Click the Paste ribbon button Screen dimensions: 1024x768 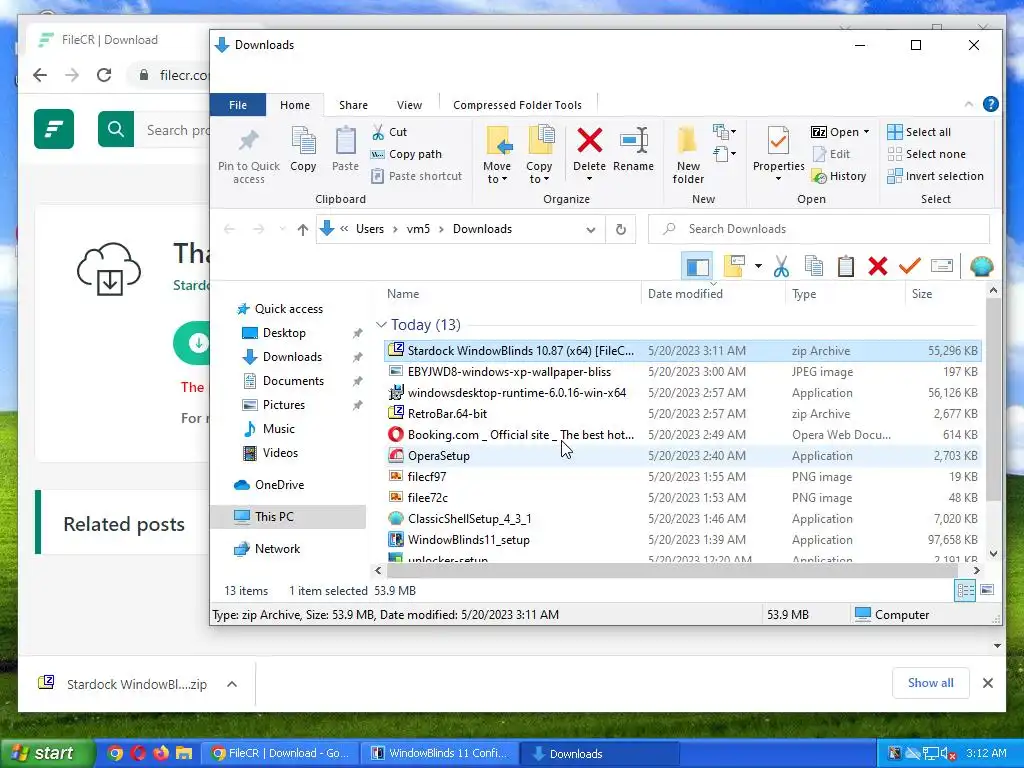coord(345,150)
